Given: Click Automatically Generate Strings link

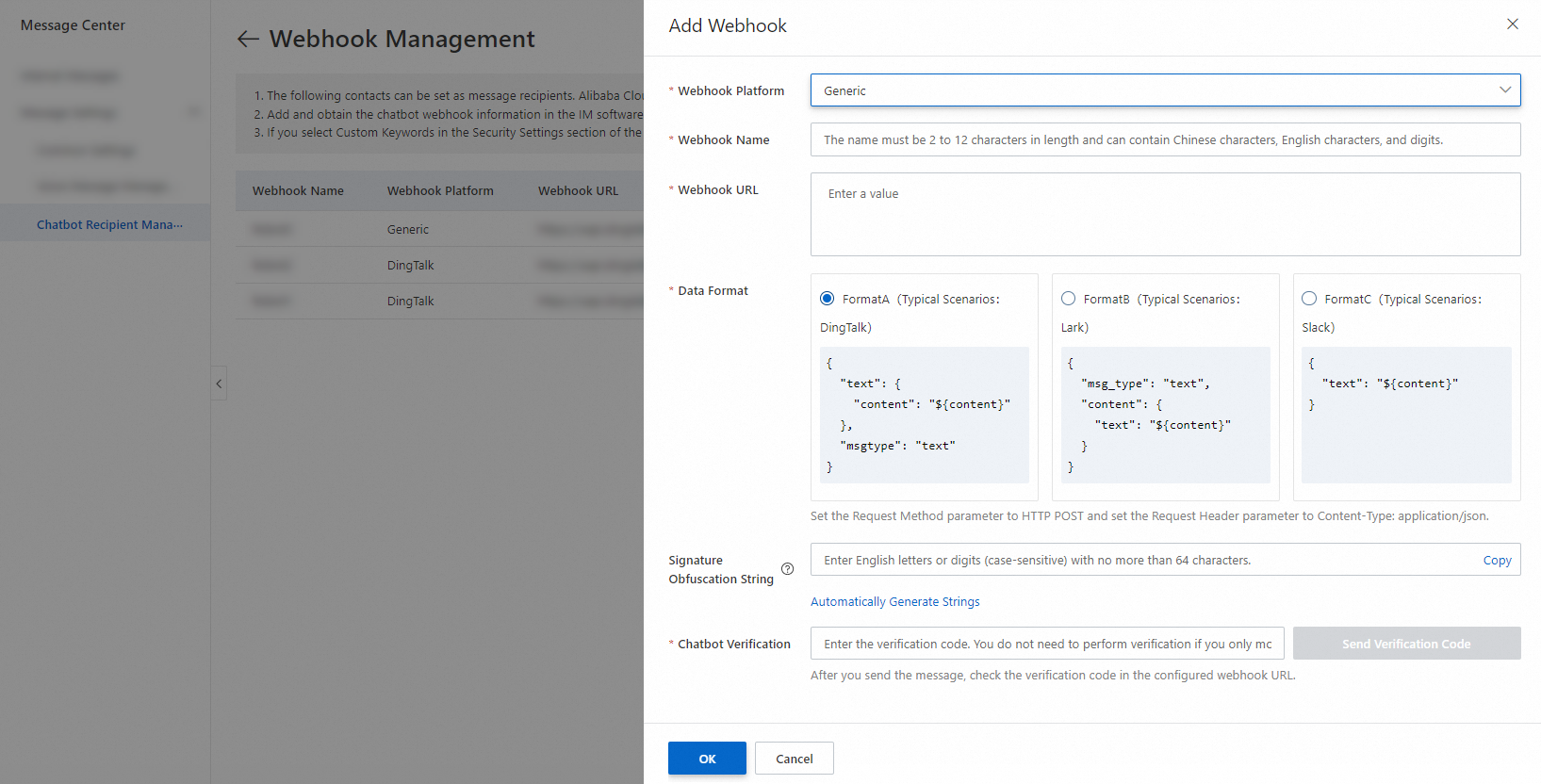Looking at the screenshot, I should (x=895, y=601).
